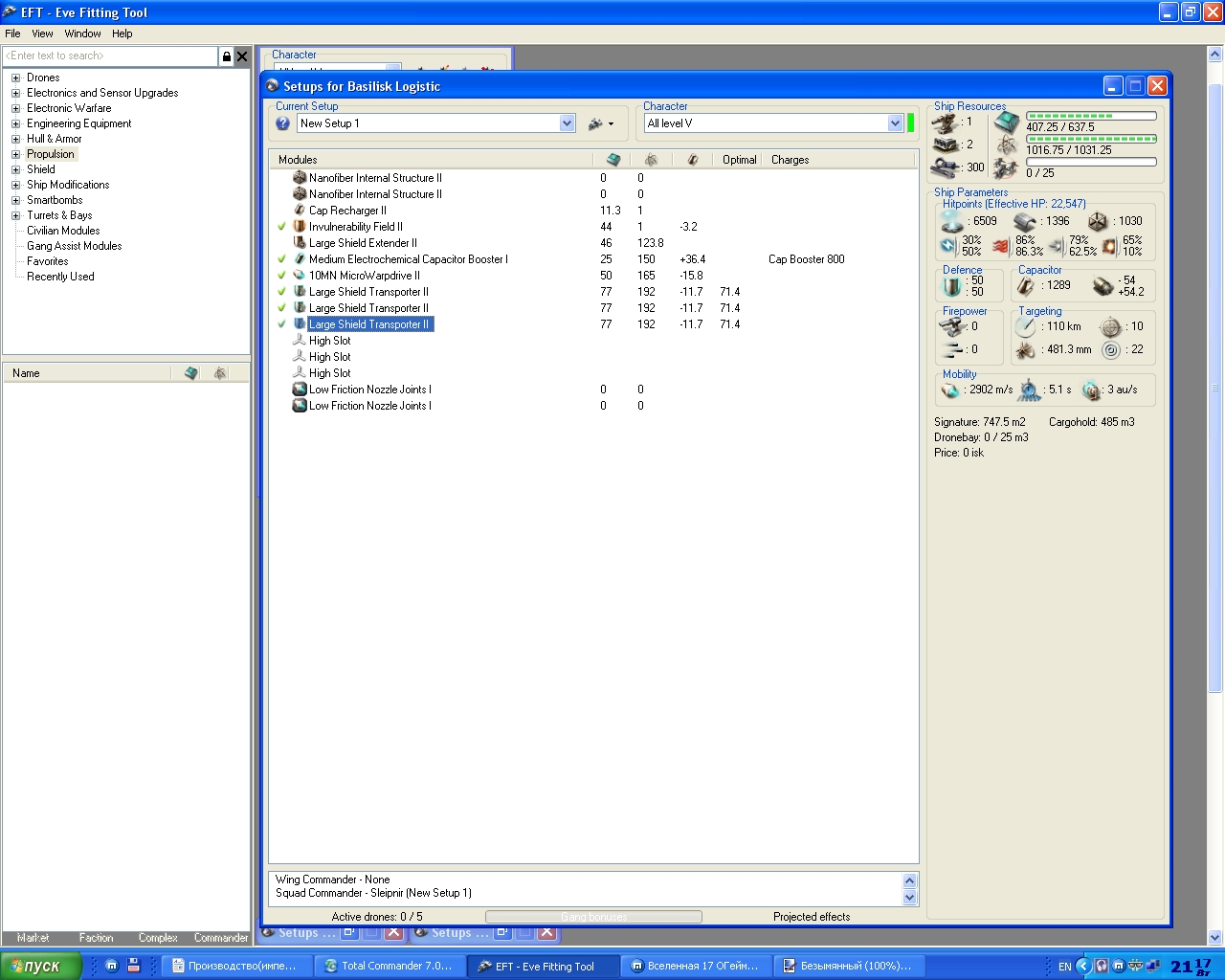
Task: Switch to Total Commander in the taskbar
Action: click(389, 967)
